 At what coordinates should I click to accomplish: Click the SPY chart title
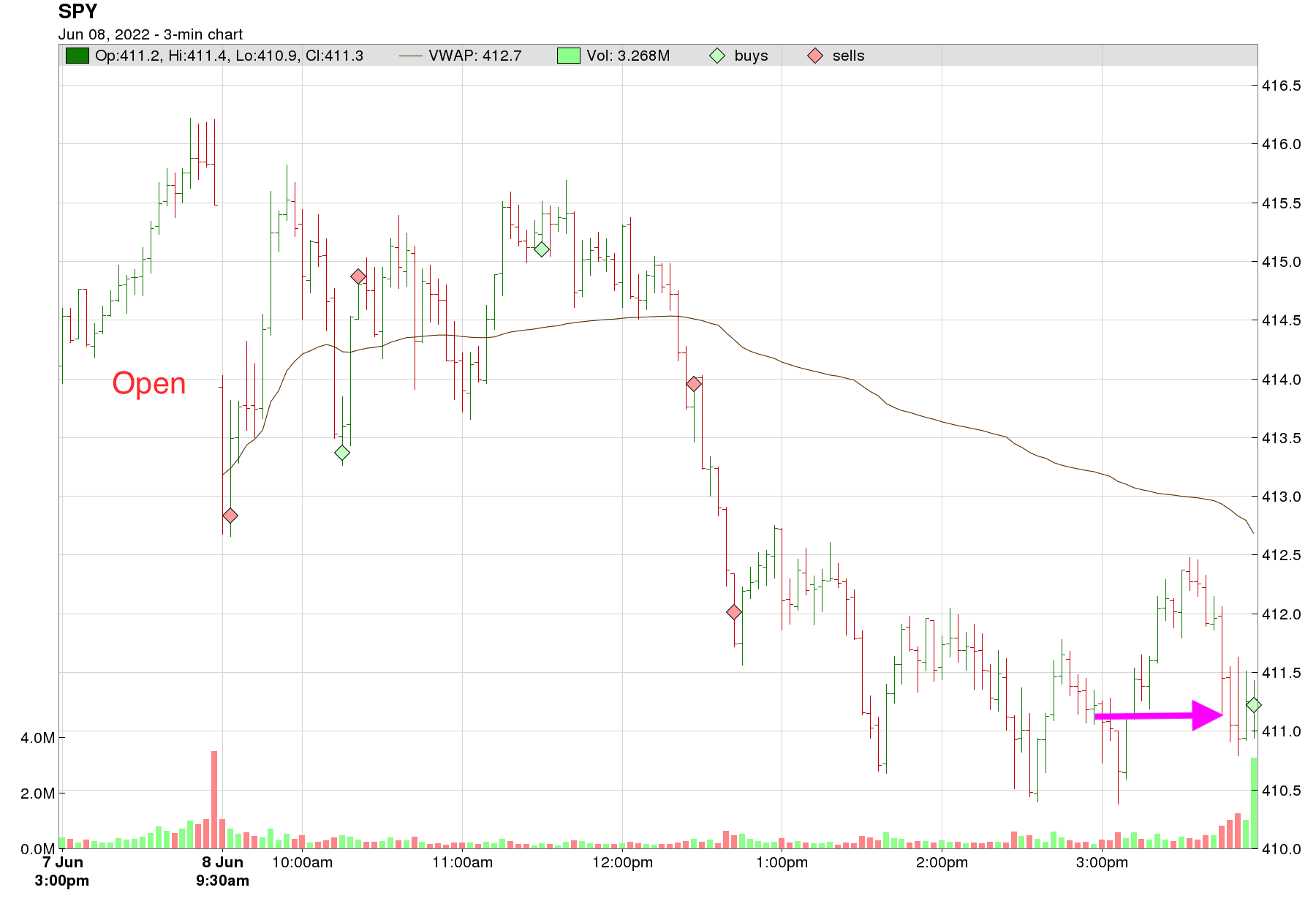pyautogui.click(x=77, y=12)
